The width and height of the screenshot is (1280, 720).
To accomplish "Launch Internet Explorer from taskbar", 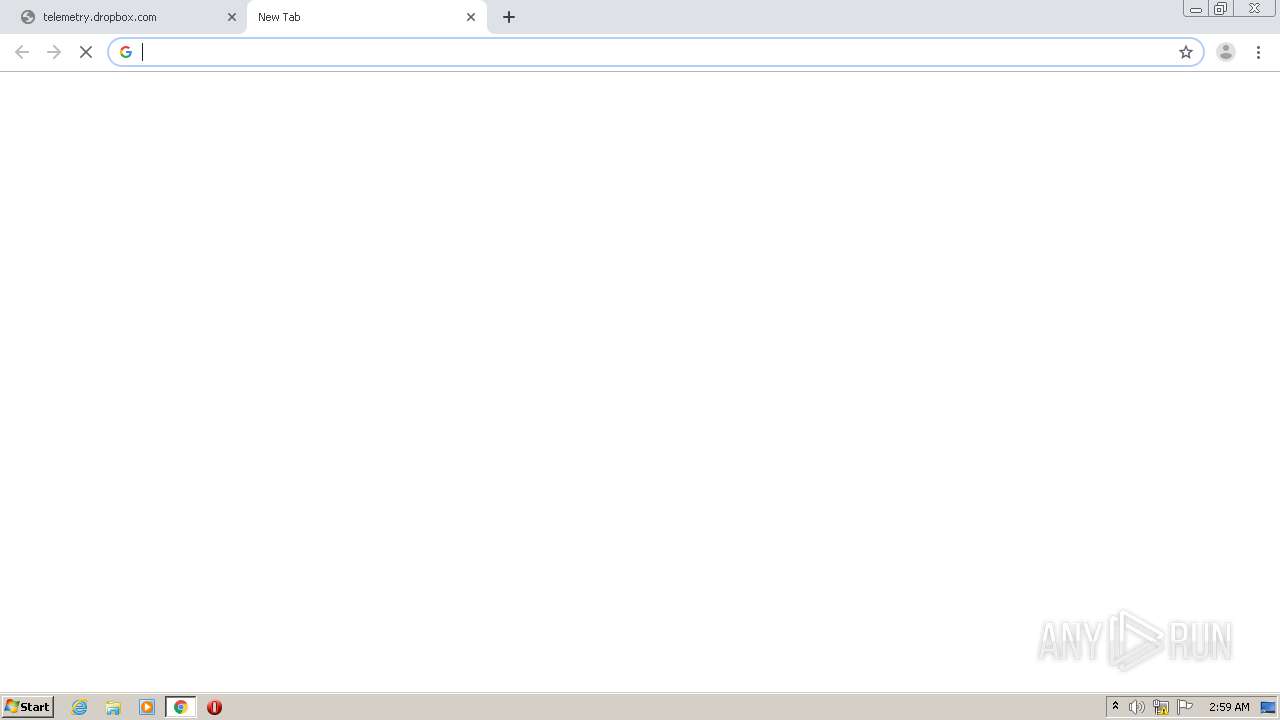I will click(80, 707).
